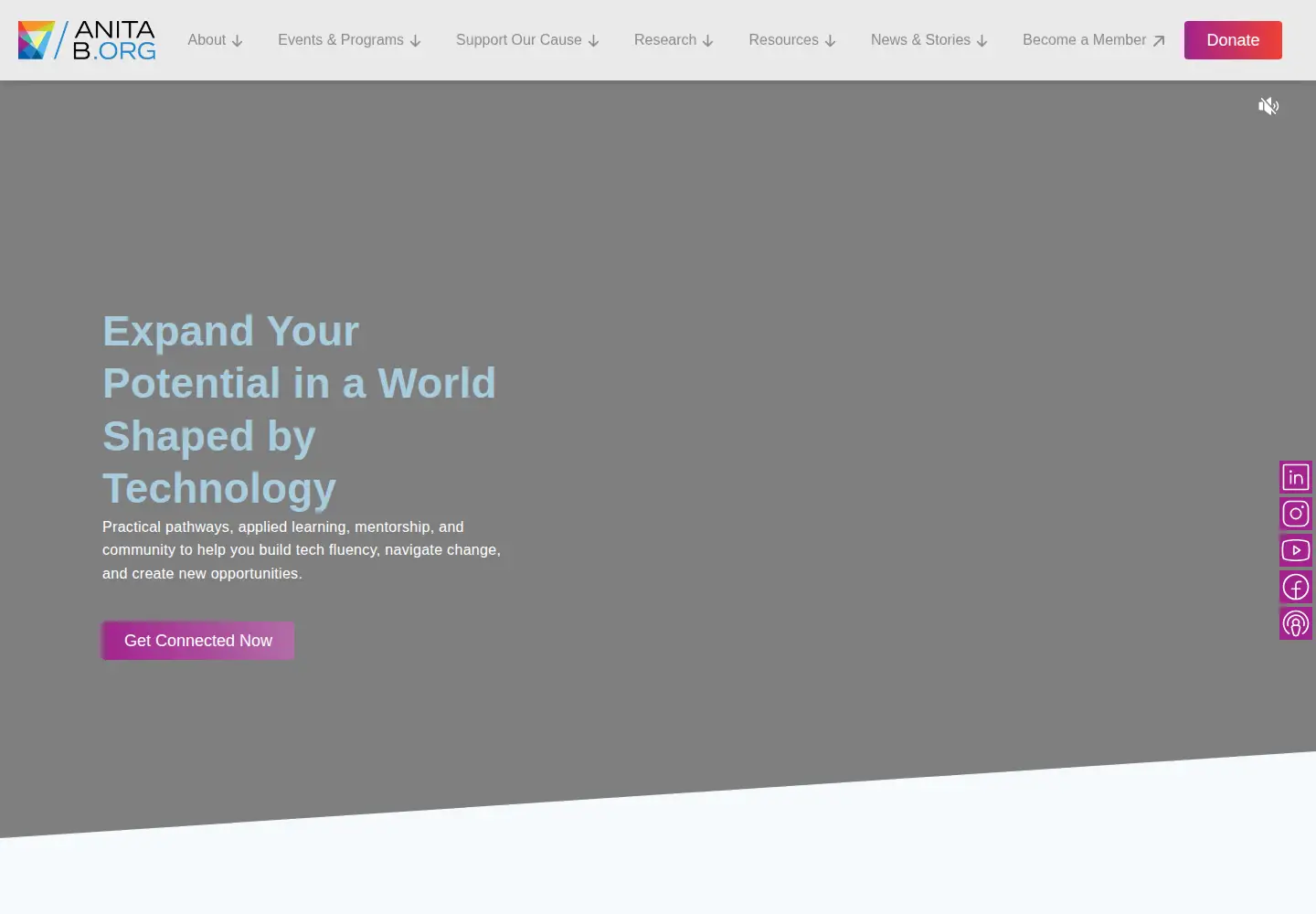
Task: Open the LinkedIn social icon
Action: pos(1296,477)
